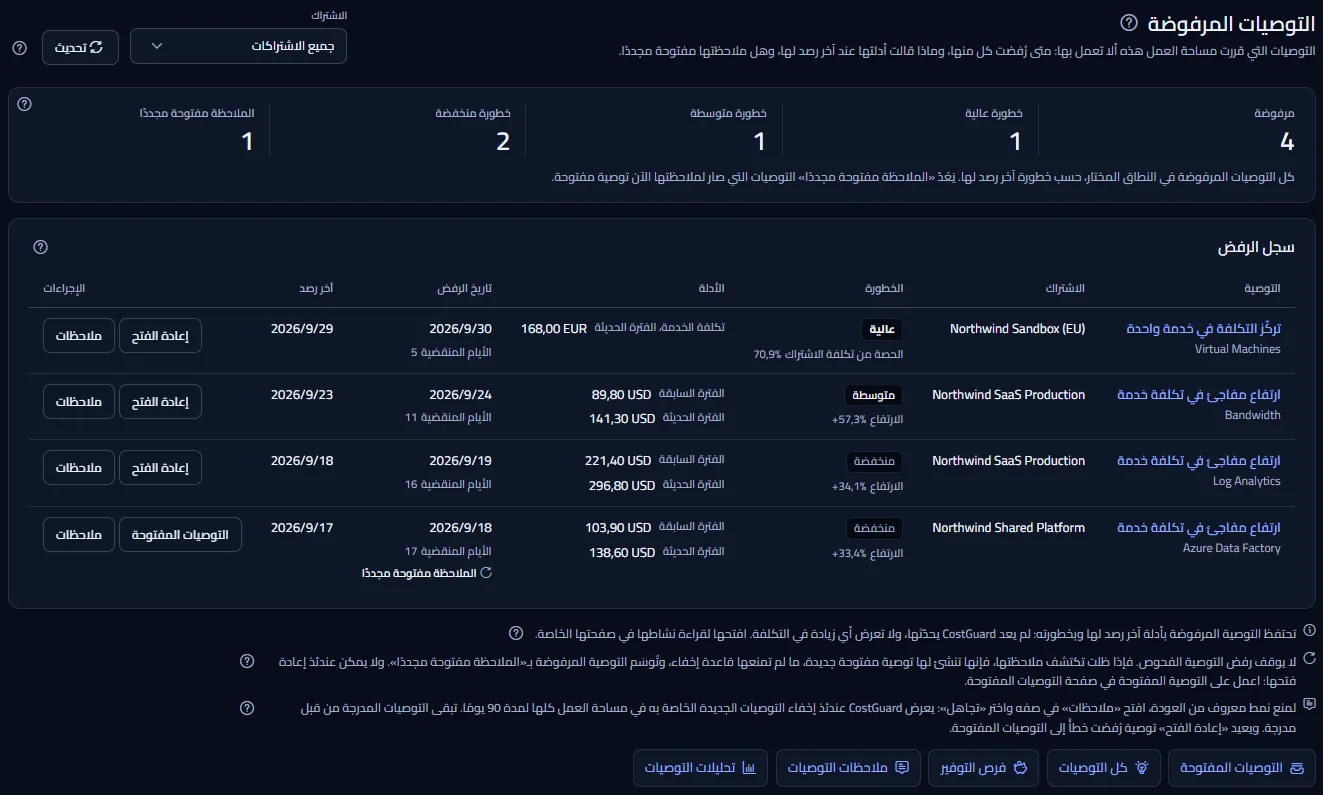Click التوصيات المفتوحة in the Azure Data Factory row
Viewport: 1323px width, 795px height.
pyautogui.click(x=180, y=535)
